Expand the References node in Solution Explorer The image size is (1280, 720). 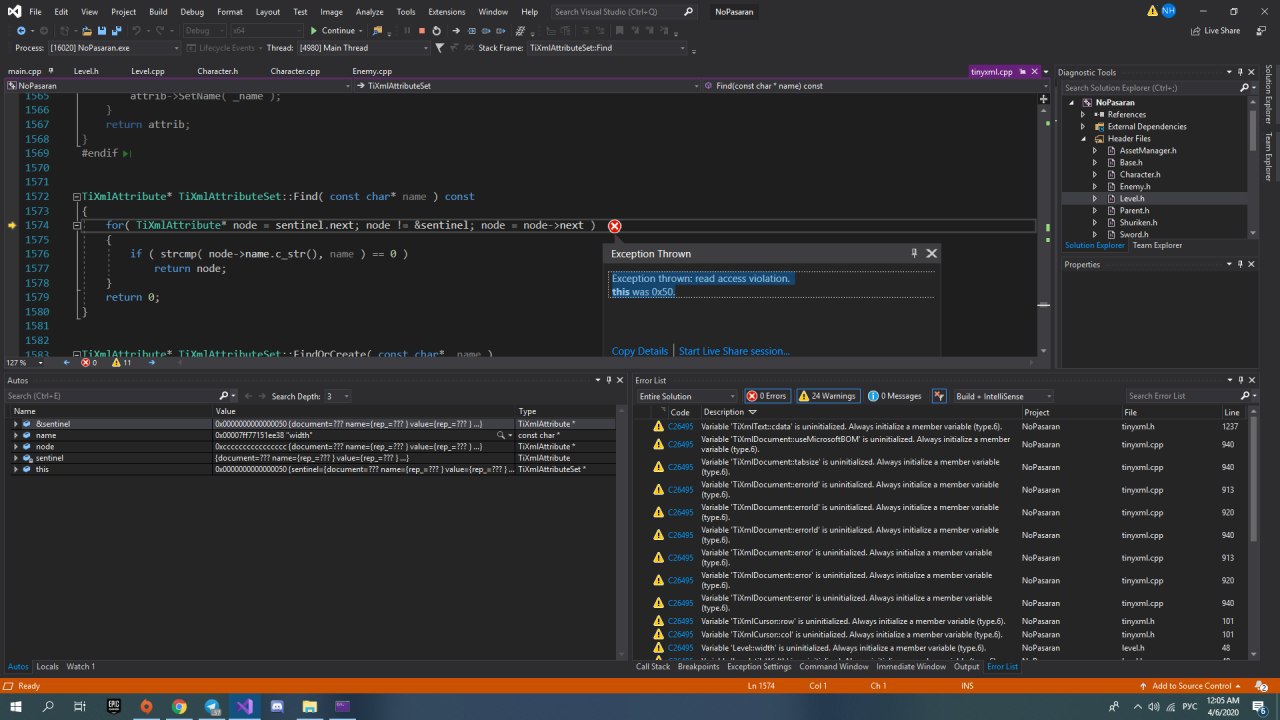pyautogui.click(x=1083, y=115)
